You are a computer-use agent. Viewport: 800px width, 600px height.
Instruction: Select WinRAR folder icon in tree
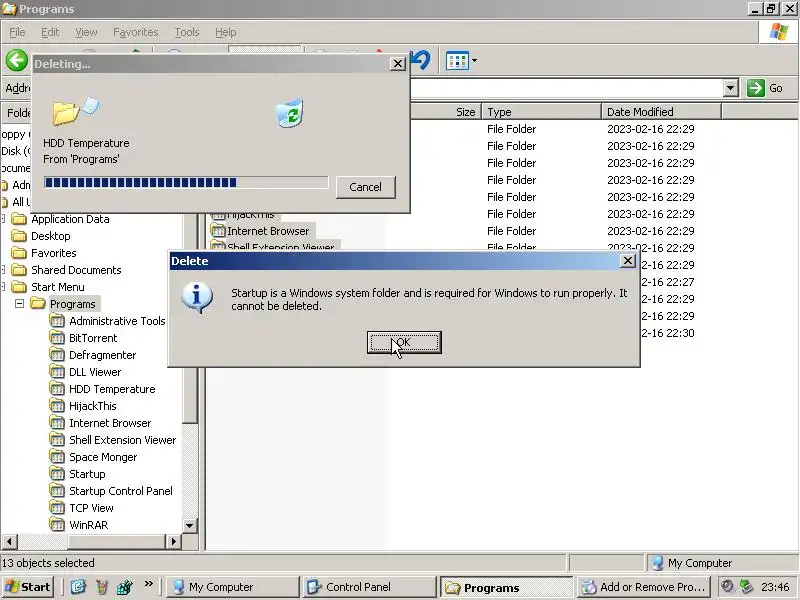click(57, 525)
